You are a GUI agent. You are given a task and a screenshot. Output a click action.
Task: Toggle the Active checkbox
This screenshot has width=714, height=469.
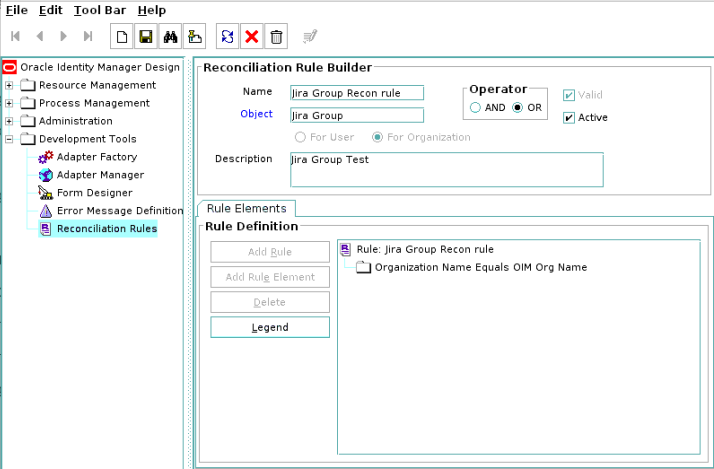(x=569, y=117)
